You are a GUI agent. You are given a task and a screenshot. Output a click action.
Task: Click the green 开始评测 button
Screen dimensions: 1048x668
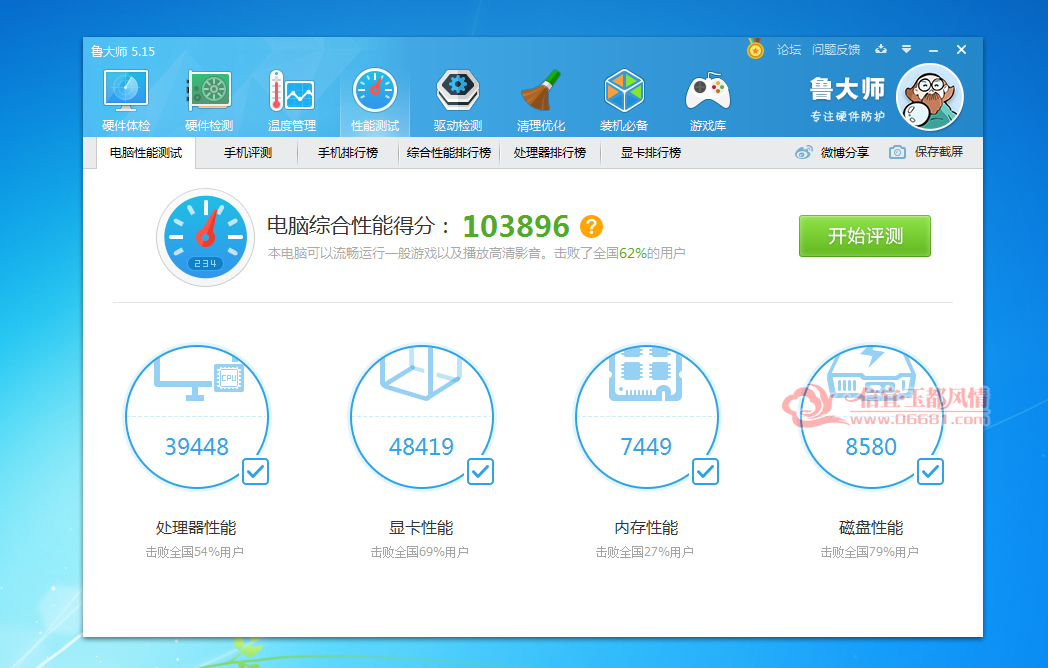click(865, 236)
